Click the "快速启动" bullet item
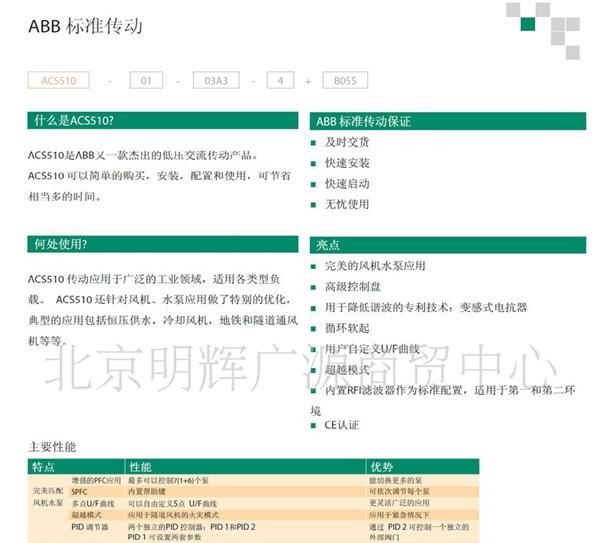 347,184
